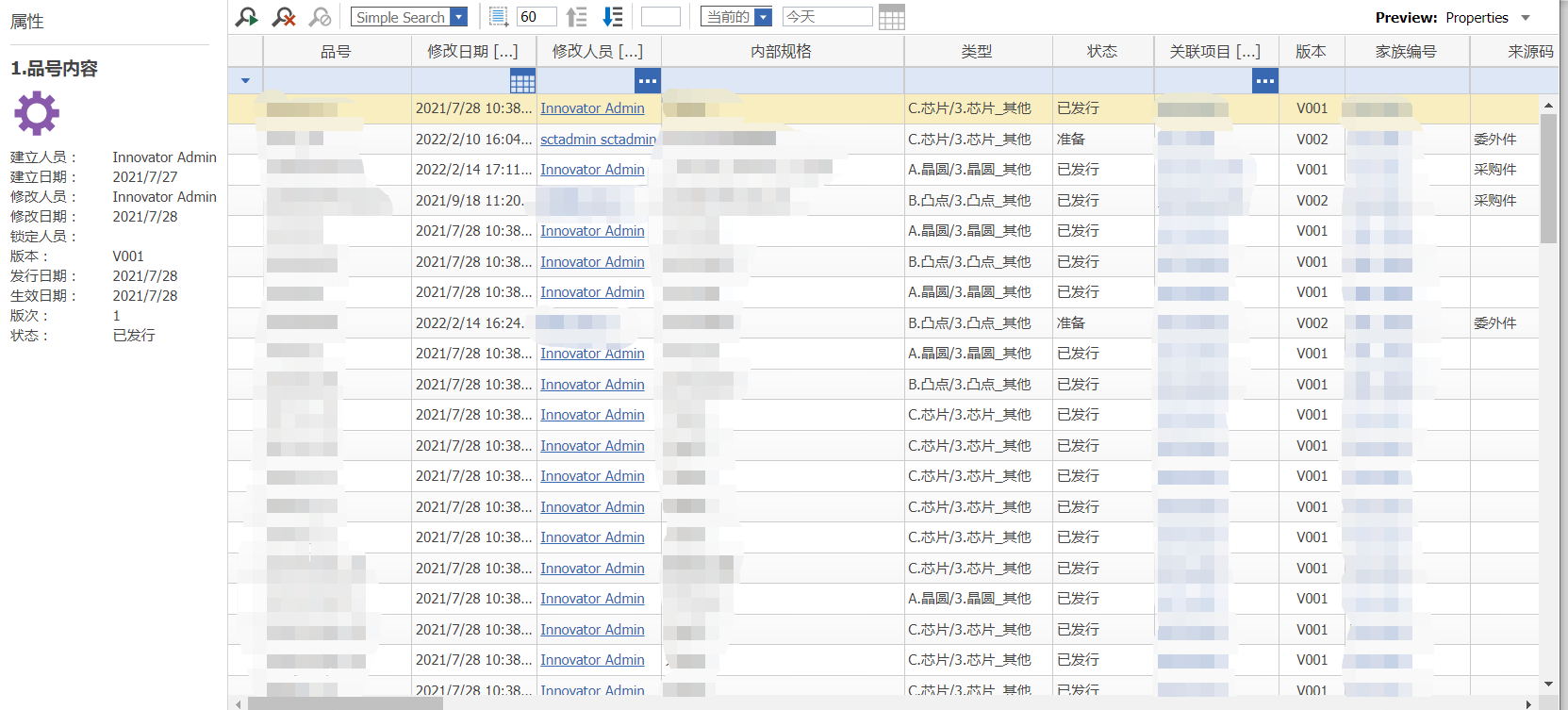
Task: Open the calendar icon next to 今天 field
Action: click(x=891, y=17)
